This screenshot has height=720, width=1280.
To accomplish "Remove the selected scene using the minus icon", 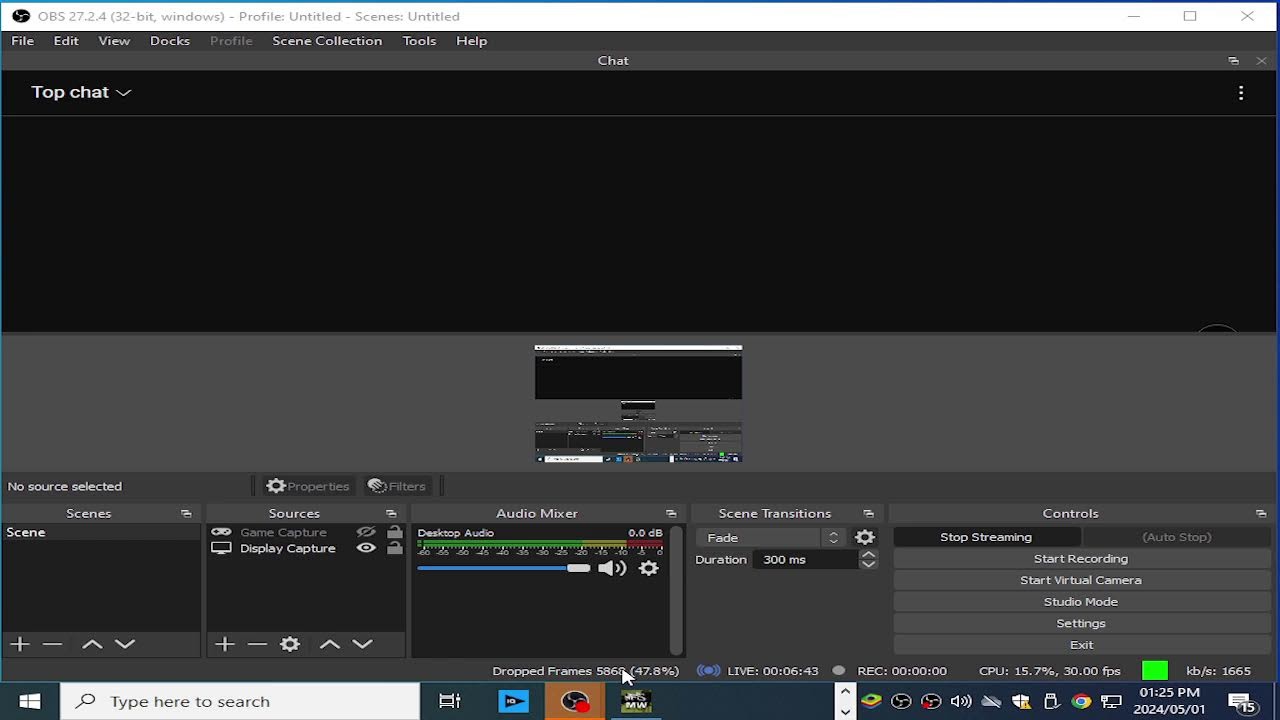I will (x=53, y=645).
